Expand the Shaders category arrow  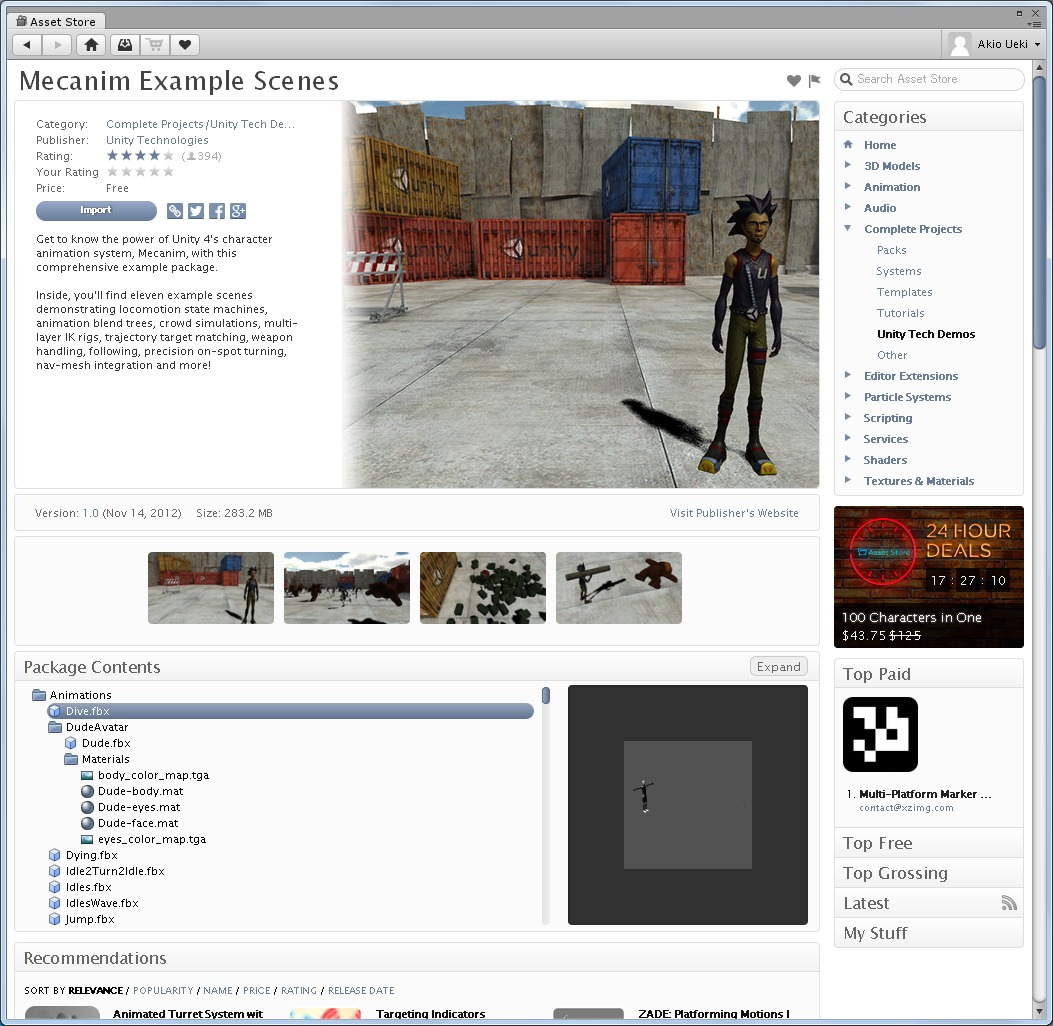point(848,459)
